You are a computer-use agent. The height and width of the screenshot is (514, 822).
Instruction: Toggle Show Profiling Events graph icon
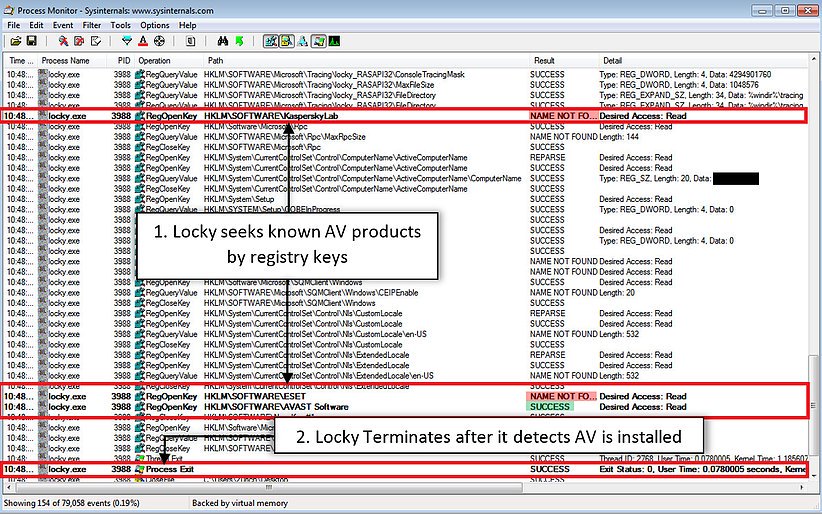pyautogui.click(x=334, y=41)
